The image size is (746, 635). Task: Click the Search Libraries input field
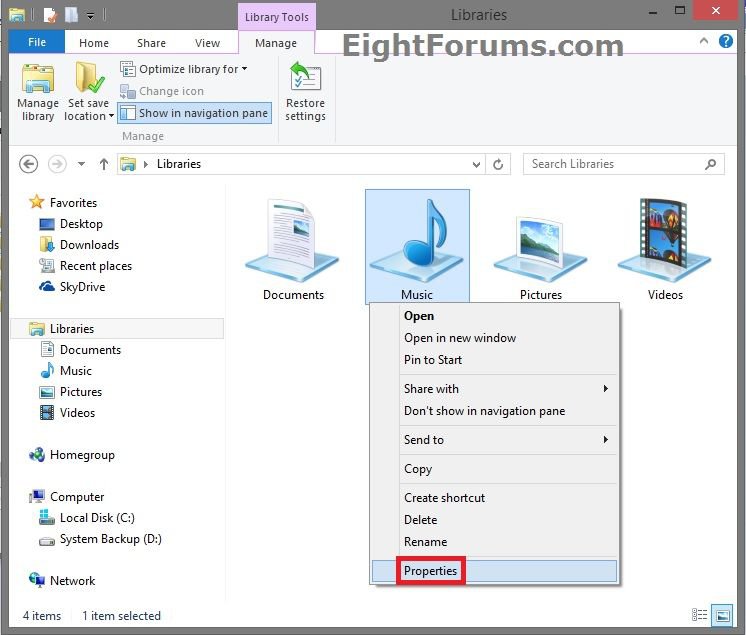(615, 164)
